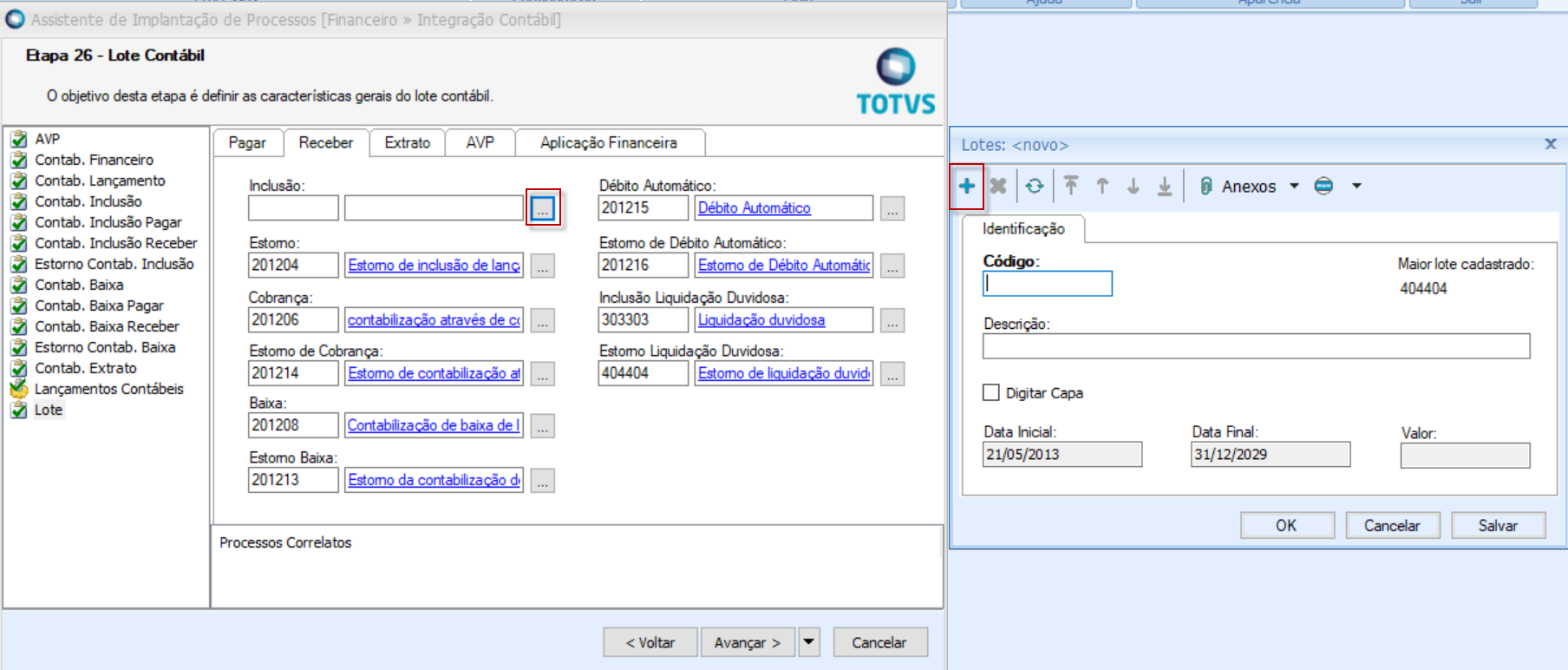Open the AVP tab

click(x=480, y=143)
